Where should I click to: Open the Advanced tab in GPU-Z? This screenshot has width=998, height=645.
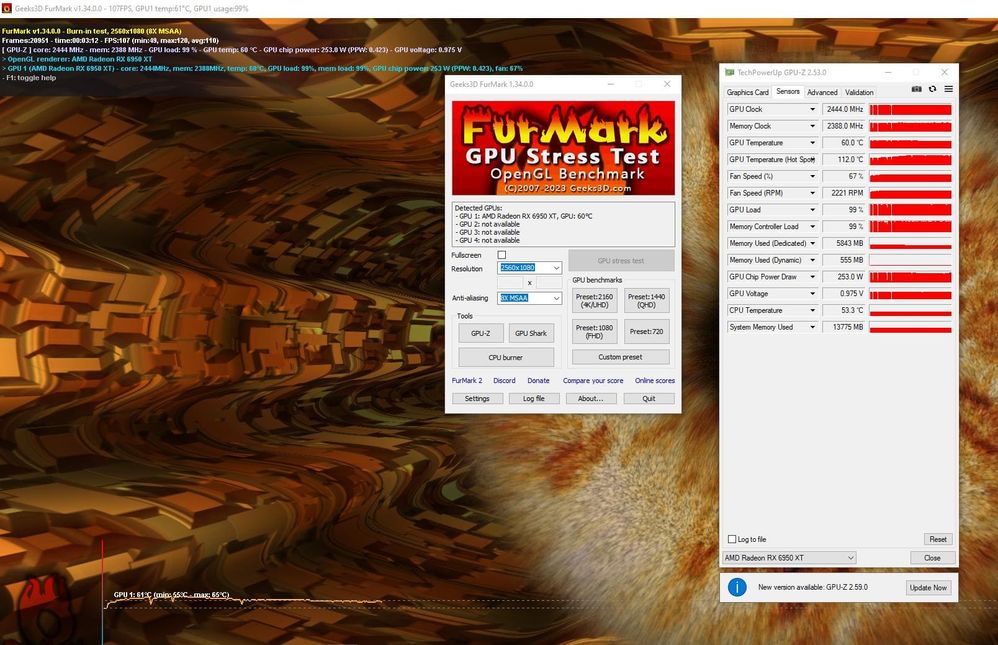coord(822,92)
